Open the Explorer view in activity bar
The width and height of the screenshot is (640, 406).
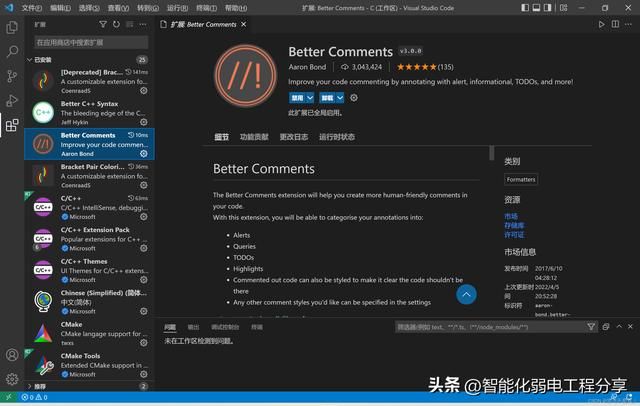pos(12,24)
